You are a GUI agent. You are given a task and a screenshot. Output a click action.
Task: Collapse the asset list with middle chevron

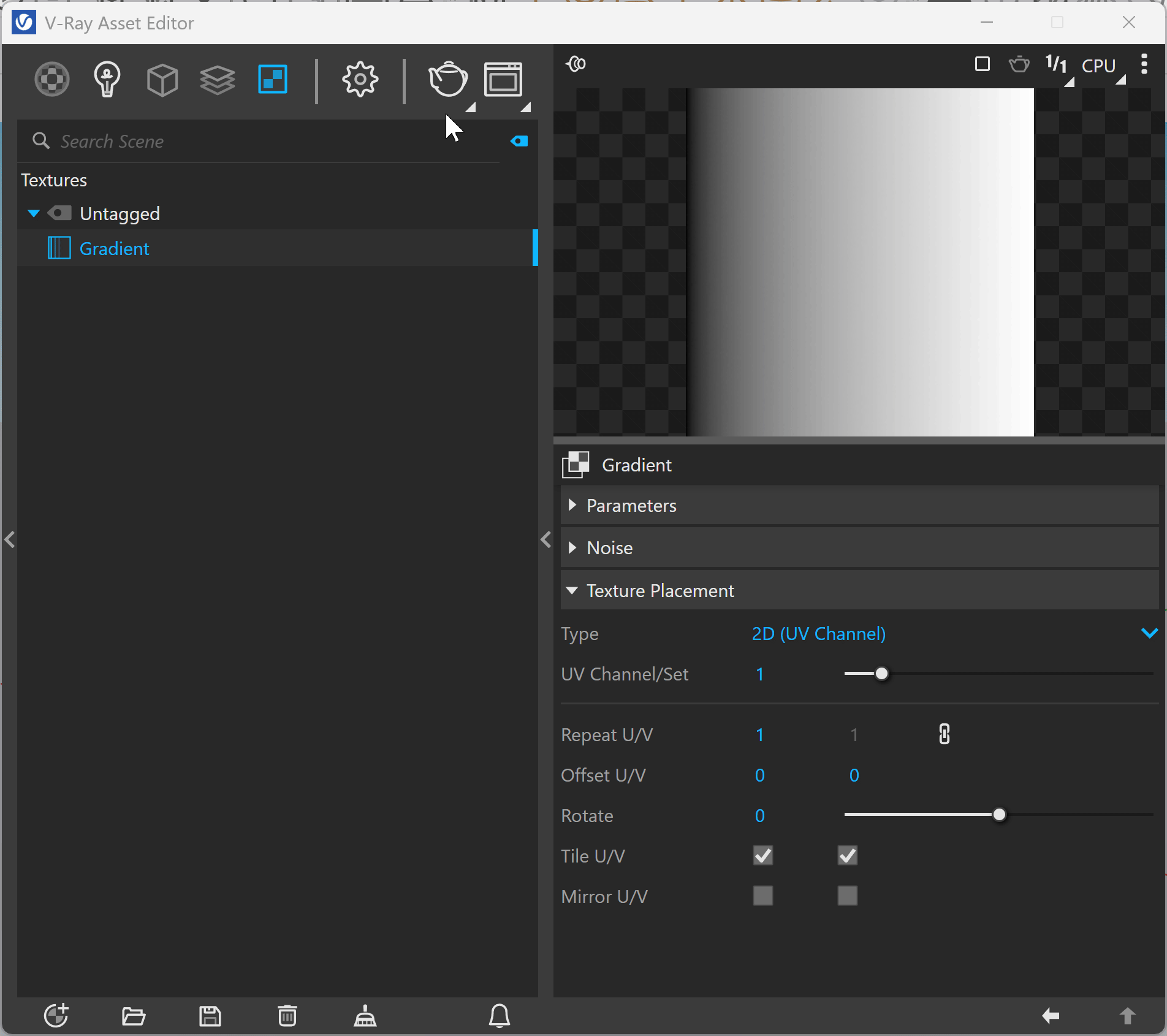coord(546,540)
